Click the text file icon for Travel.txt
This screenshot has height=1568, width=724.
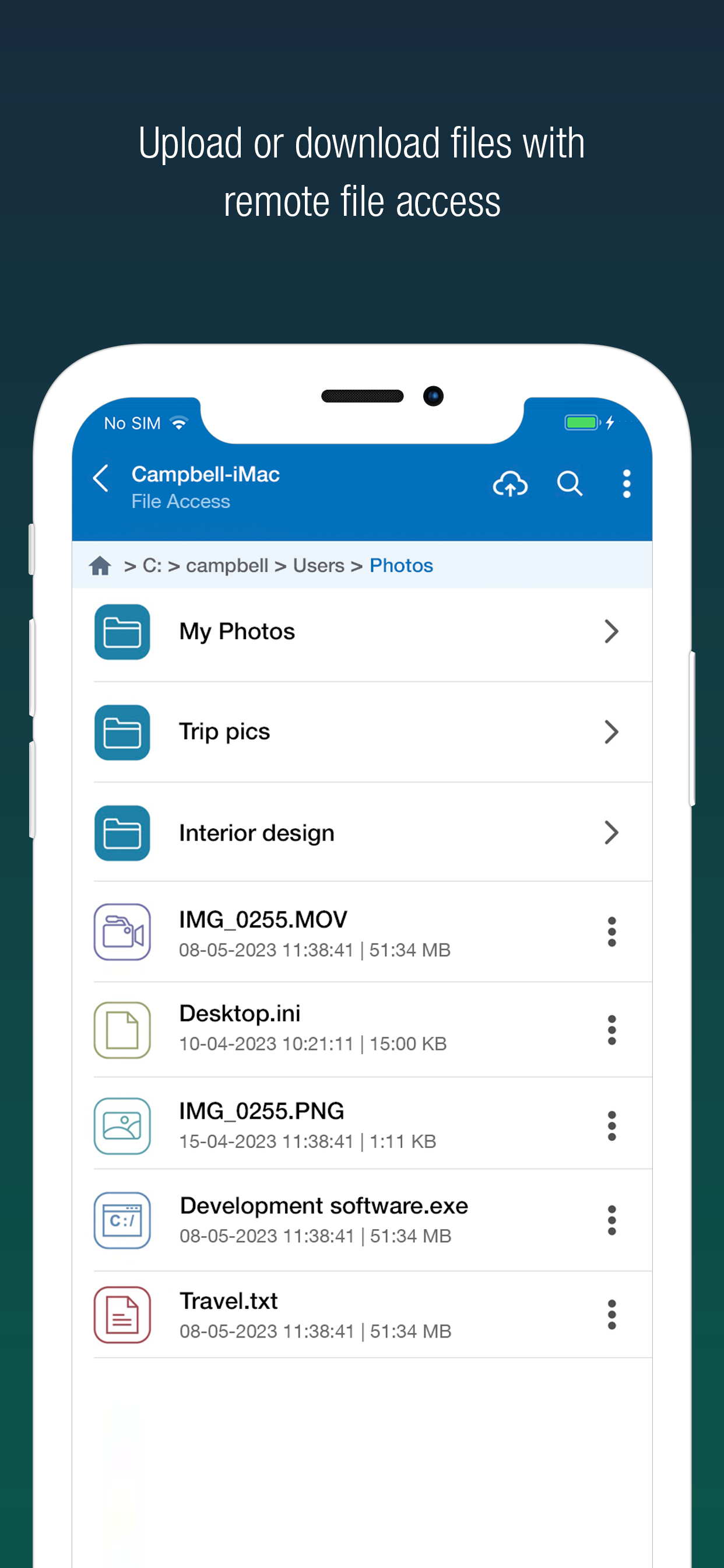pyautogui.click(x=122, y=1315)
